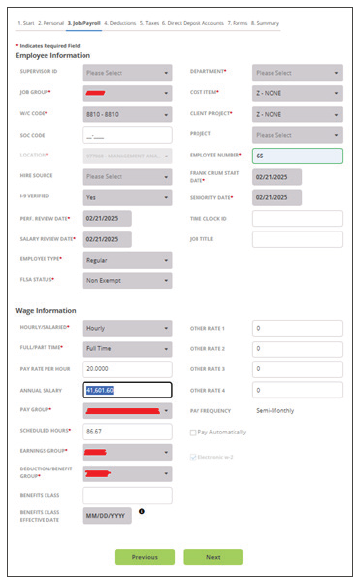Go to the 2. Personal tab
This screenshot has height=582, width=361.
tap(51, 23)
